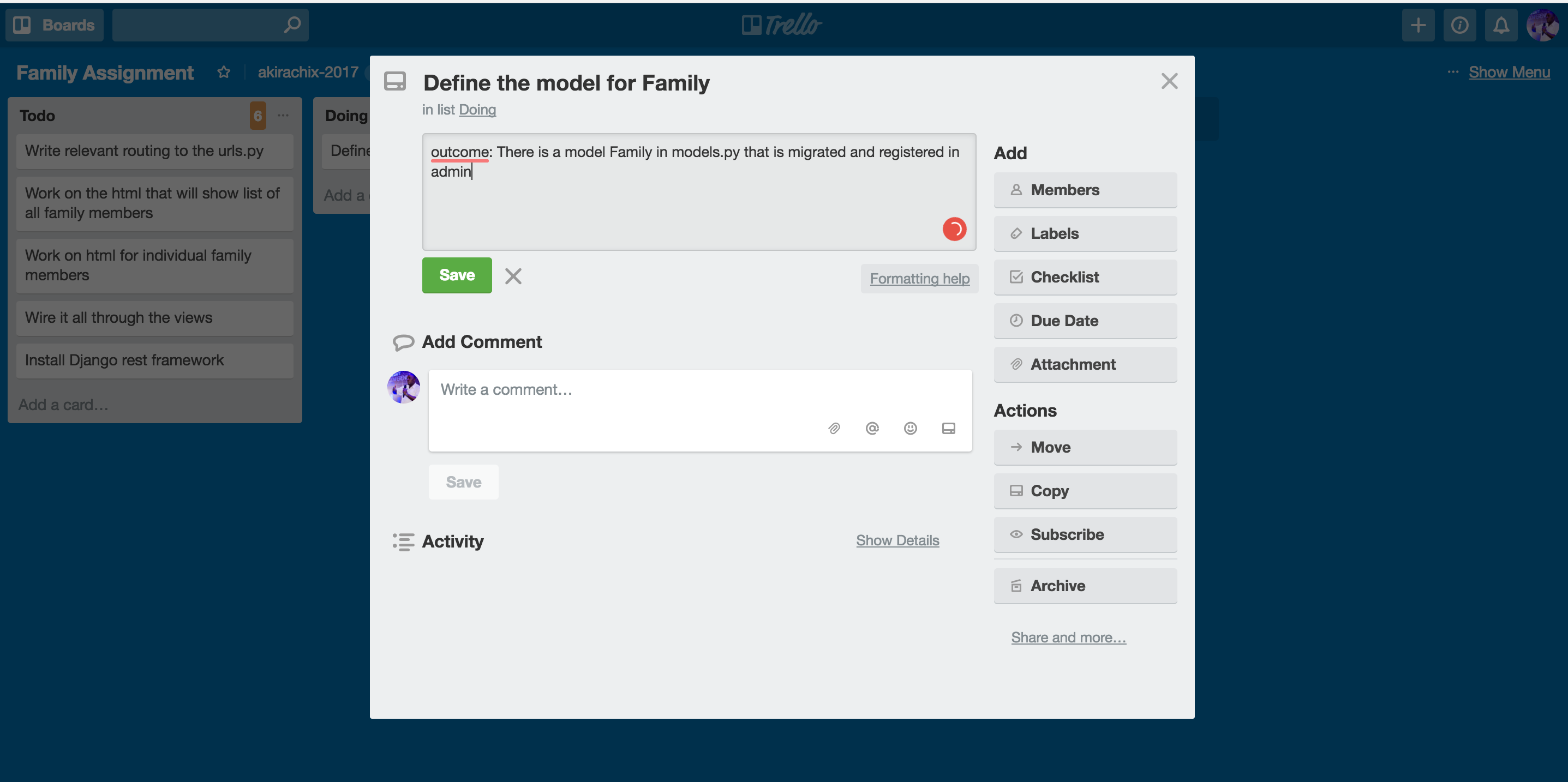The width and height of the screenshot is (1568, 782).
Task: Subscribe to this card
Action: tap(1085, 534)
